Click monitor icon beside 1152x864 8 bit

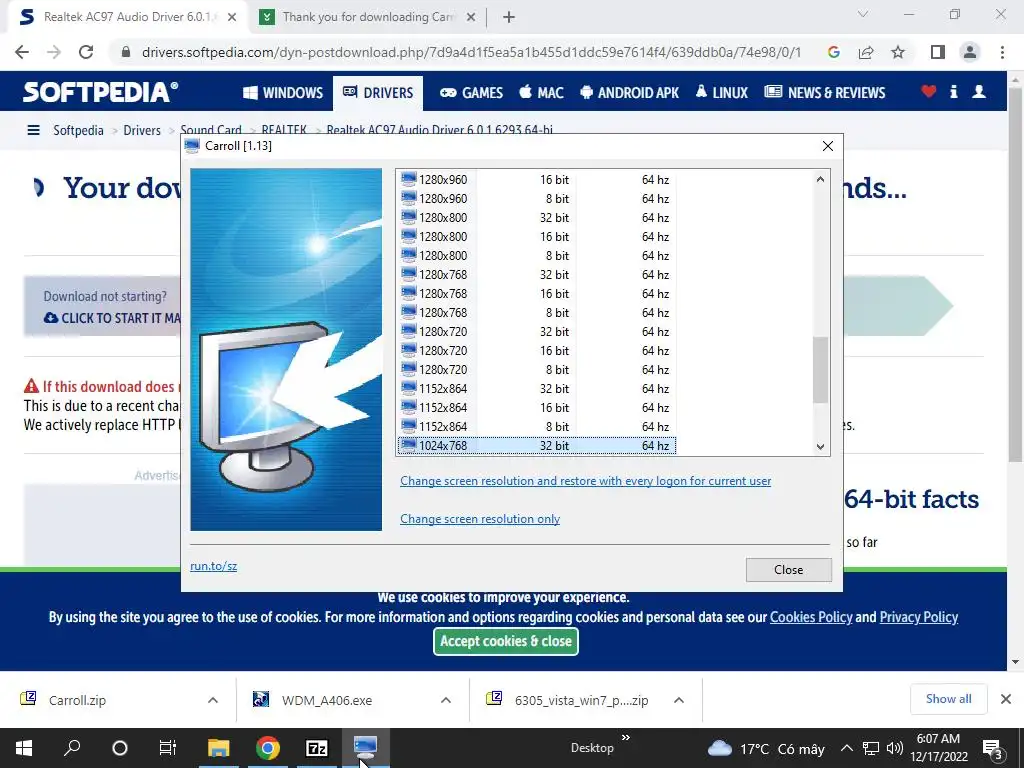point(409,425)
